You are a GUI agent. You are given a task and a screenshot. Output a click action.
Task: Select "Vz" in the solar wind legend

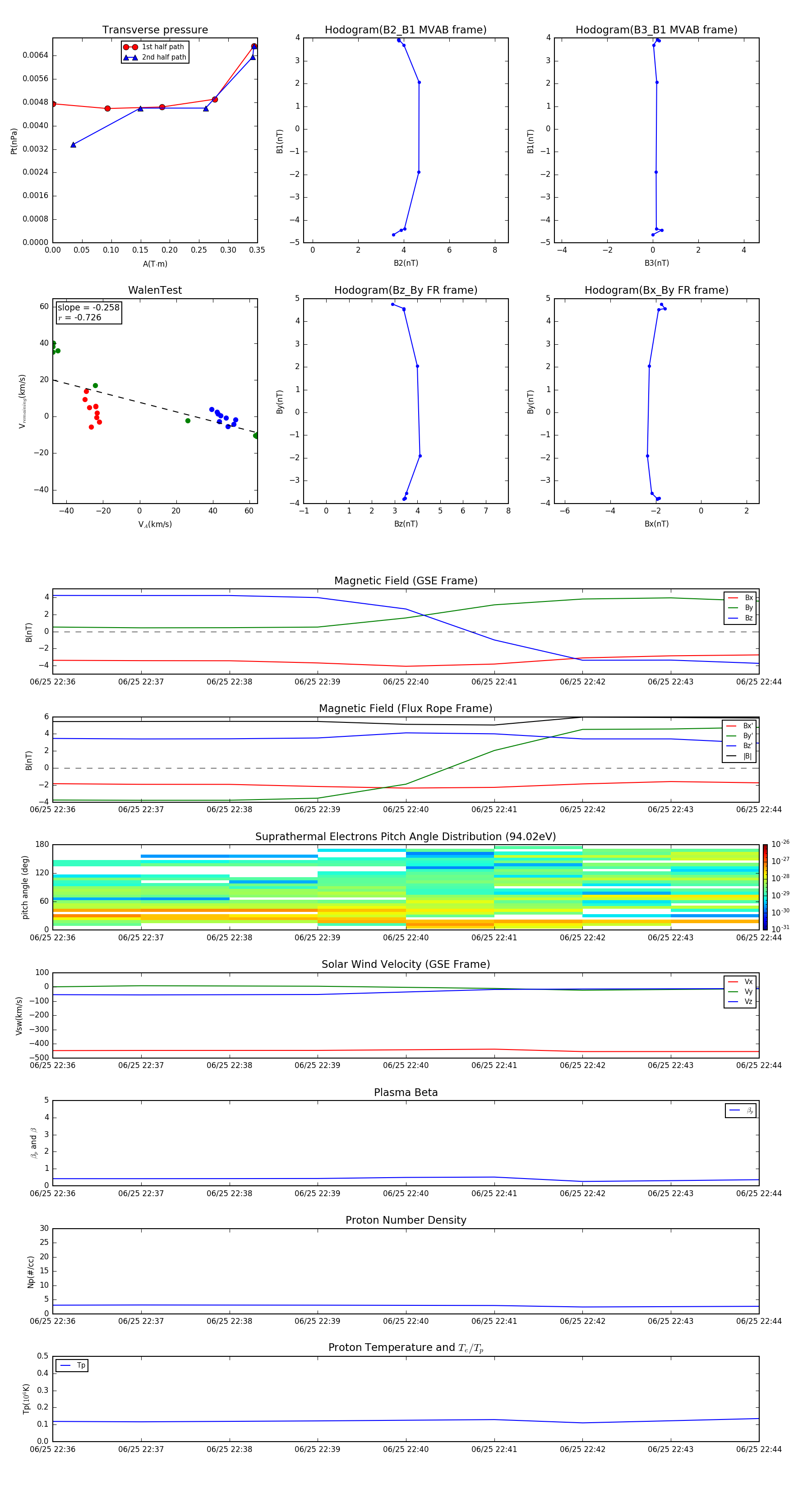click(740, 1002)
